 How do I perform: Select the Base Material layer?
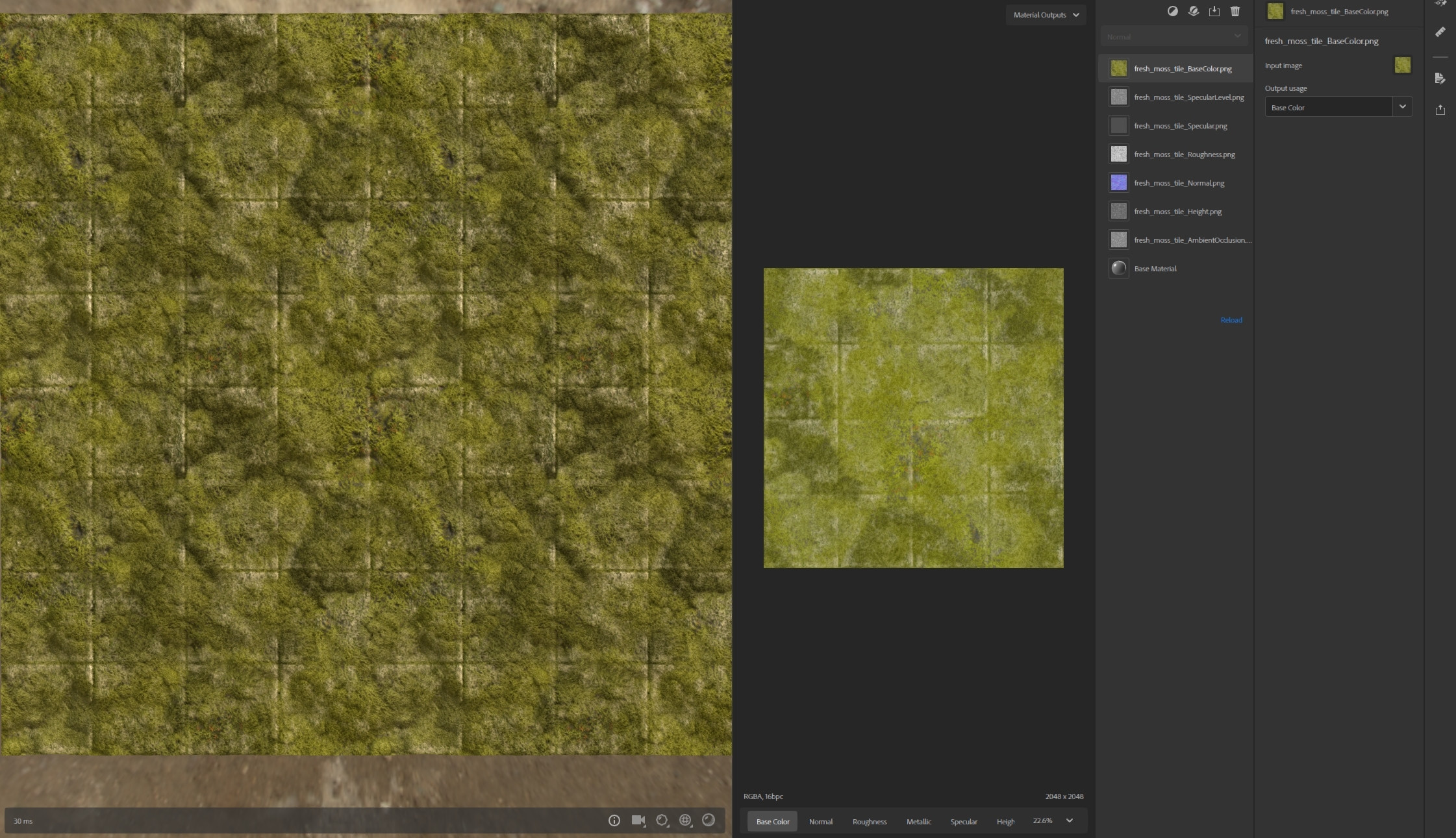[x=1155, y=269]
